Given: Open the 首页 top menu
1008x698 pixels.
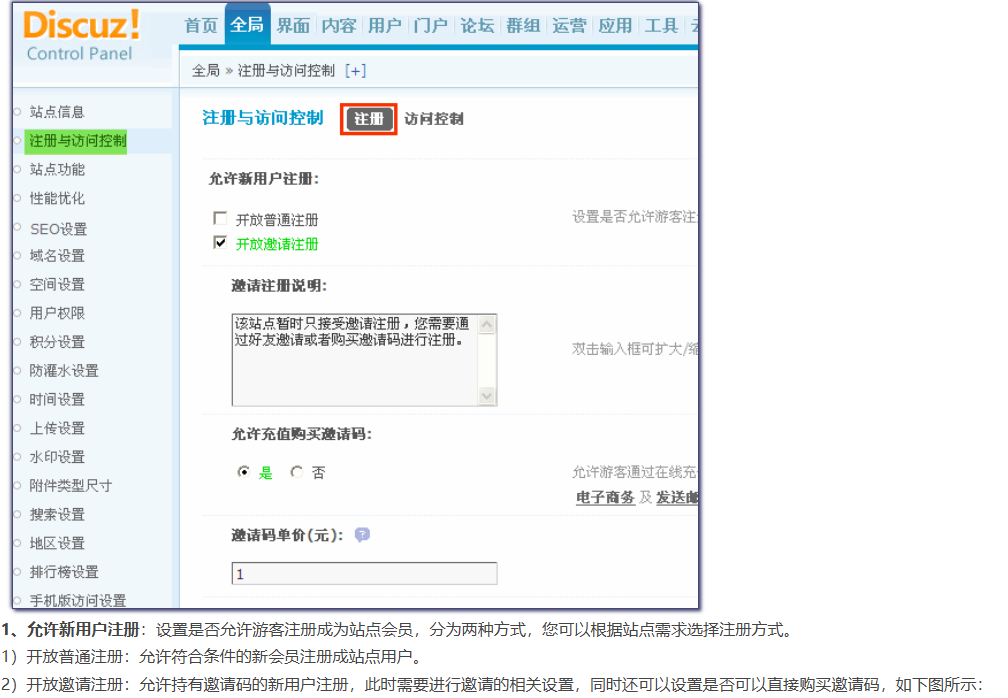Looking at the screenshot, I should pyautogui.click(x=201, y=26).
